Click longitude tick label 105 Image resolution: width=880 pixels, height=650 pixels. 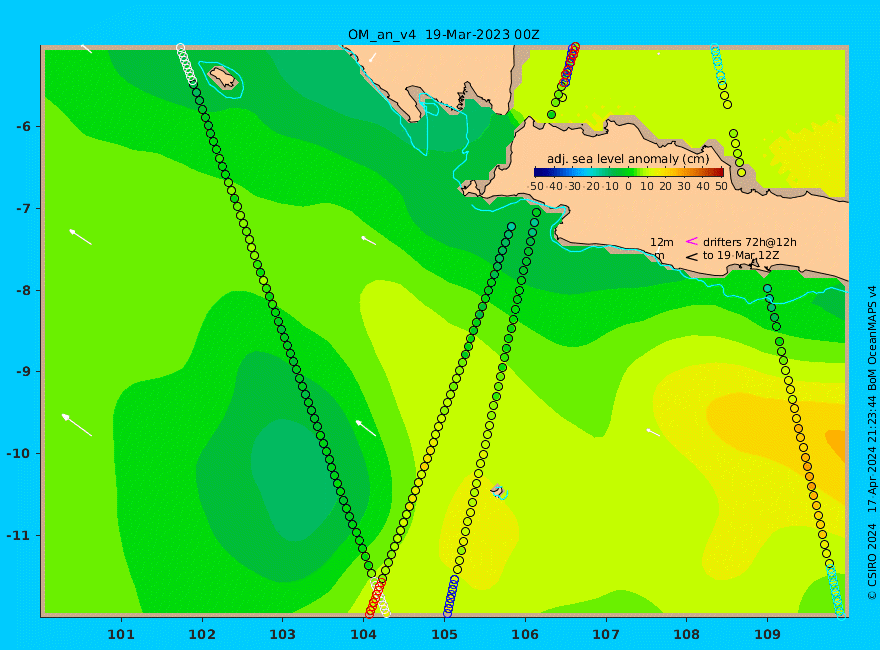[x=444, y=634]
